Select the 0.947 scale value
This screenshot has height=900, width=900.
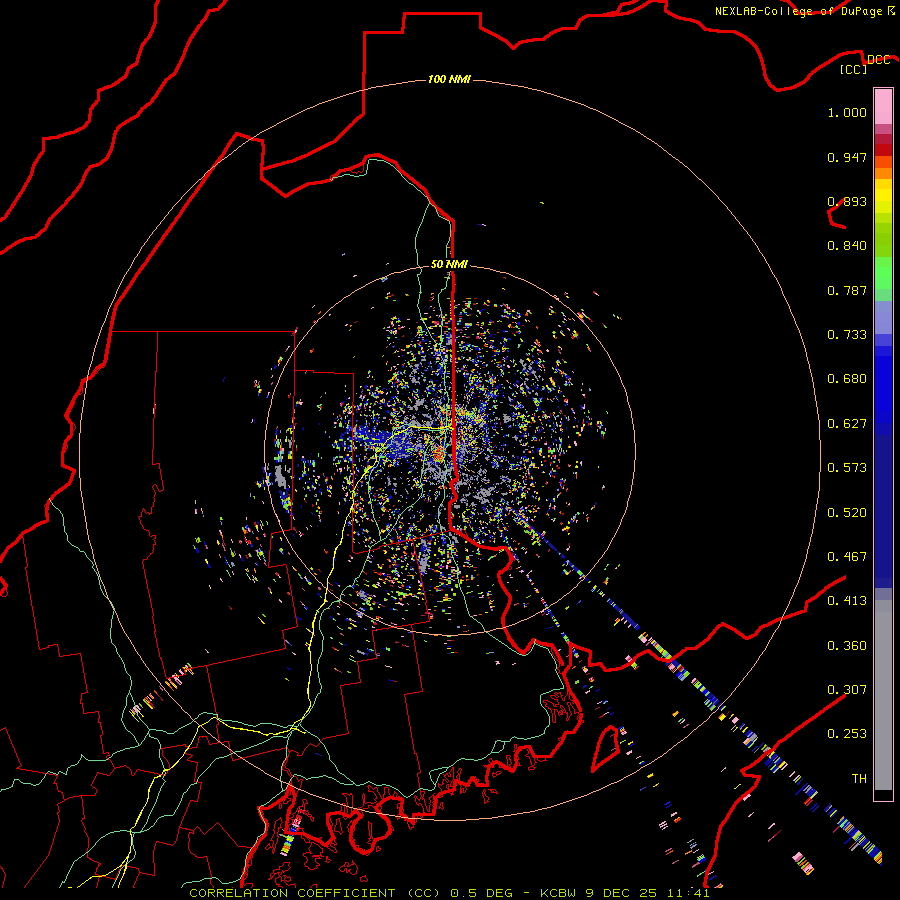point(847,157)
